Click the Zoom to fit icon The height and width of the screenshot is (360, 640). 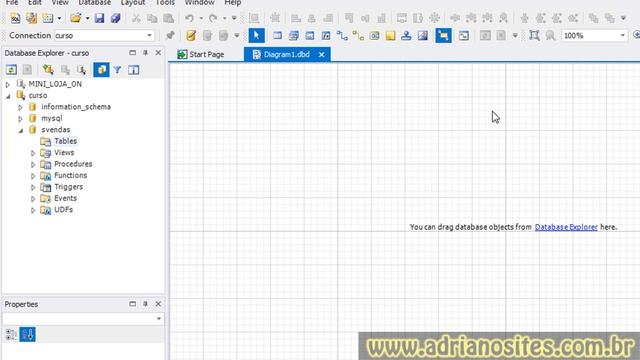click(534, 36)
